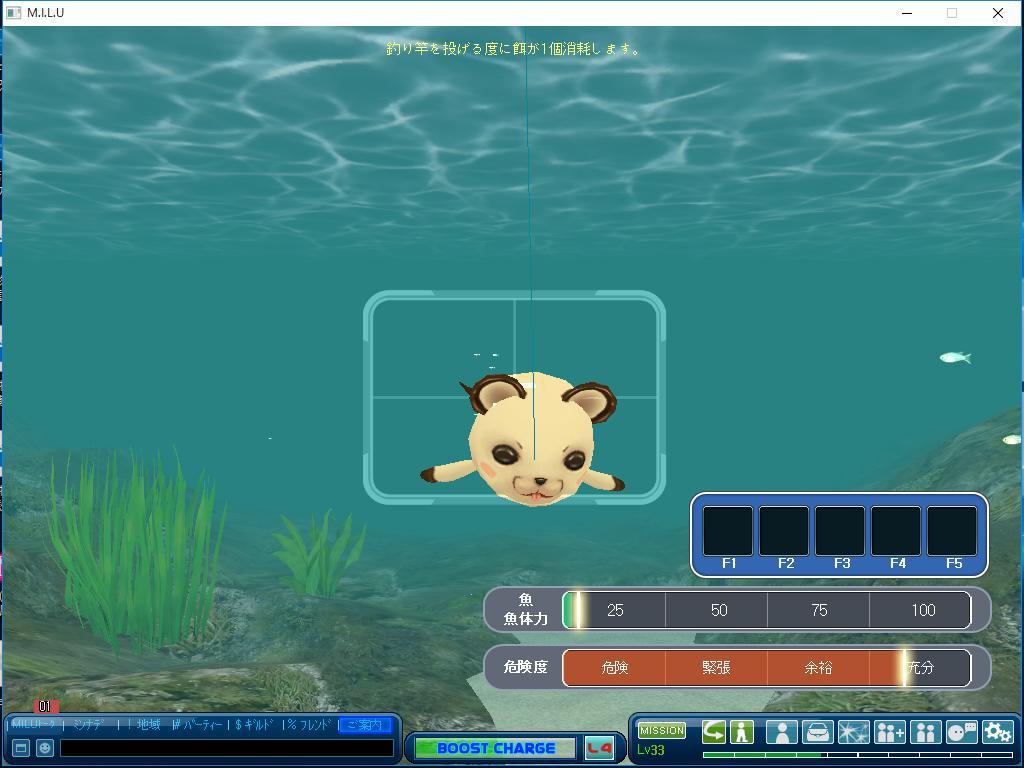This screenshot has width=1024, height=768.
Task: Click the green standing avatar icon
Action: (741, 732)
